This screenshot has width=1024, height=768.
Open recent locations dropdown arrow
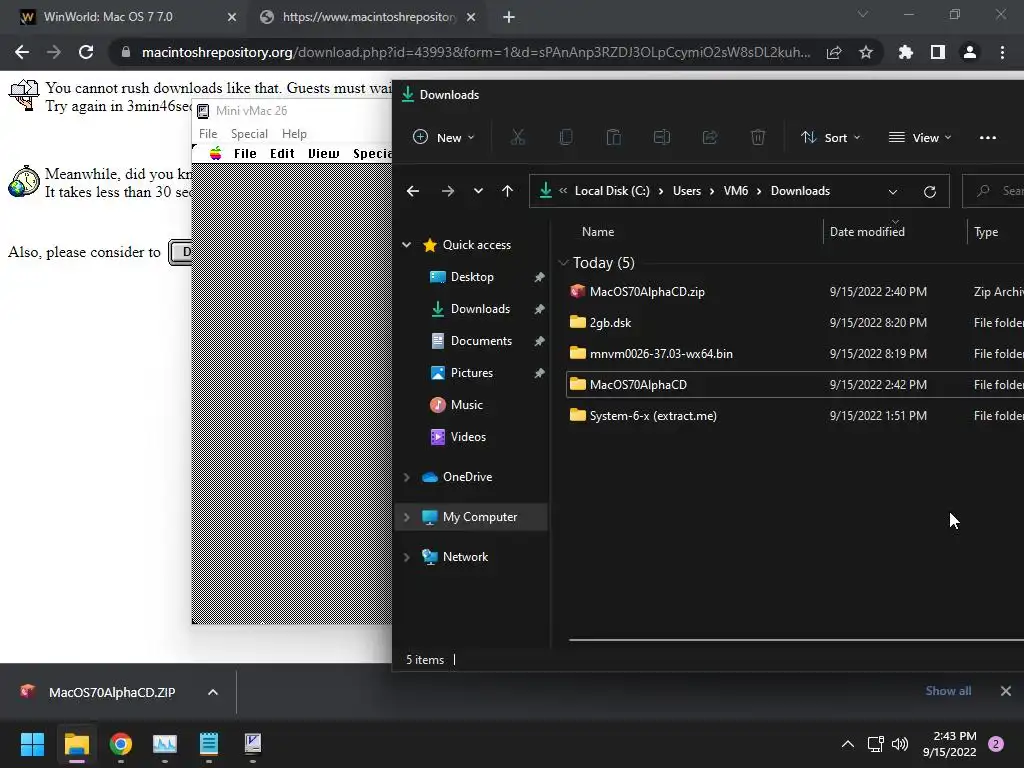(x=478, y=191)
